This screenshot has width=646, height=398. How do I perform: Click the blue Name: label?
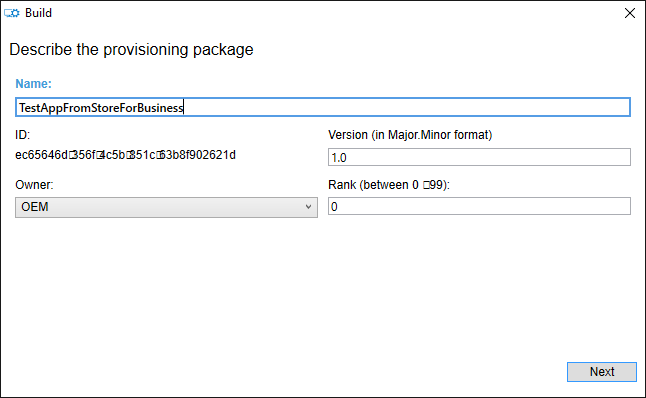tap(33, 84)
